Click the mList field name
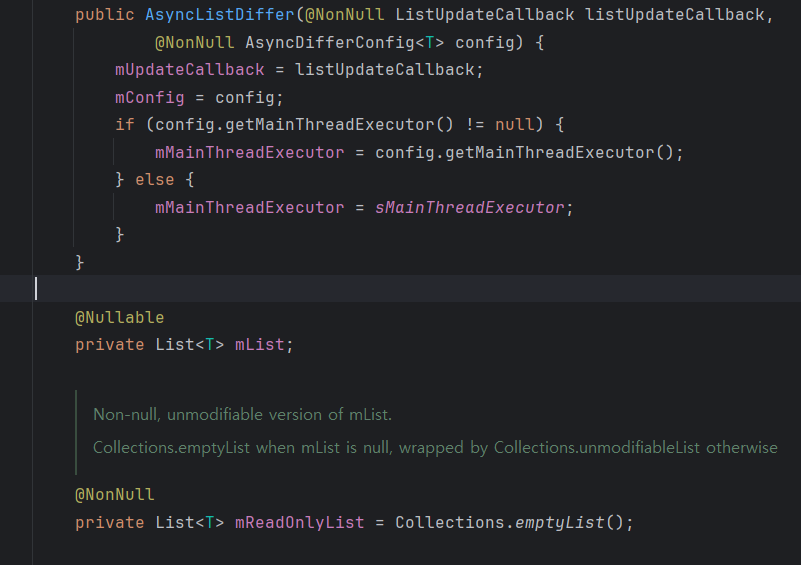Image resolution: width=801 pixels, height=565 pixels. pos(260,345)
